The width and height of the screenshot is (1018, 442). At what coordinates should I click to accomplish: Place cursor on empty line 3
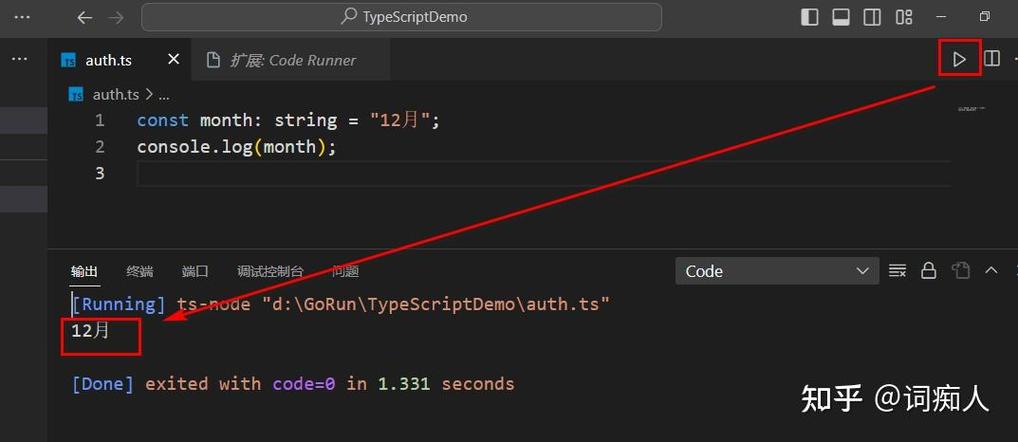click(544, 173)
